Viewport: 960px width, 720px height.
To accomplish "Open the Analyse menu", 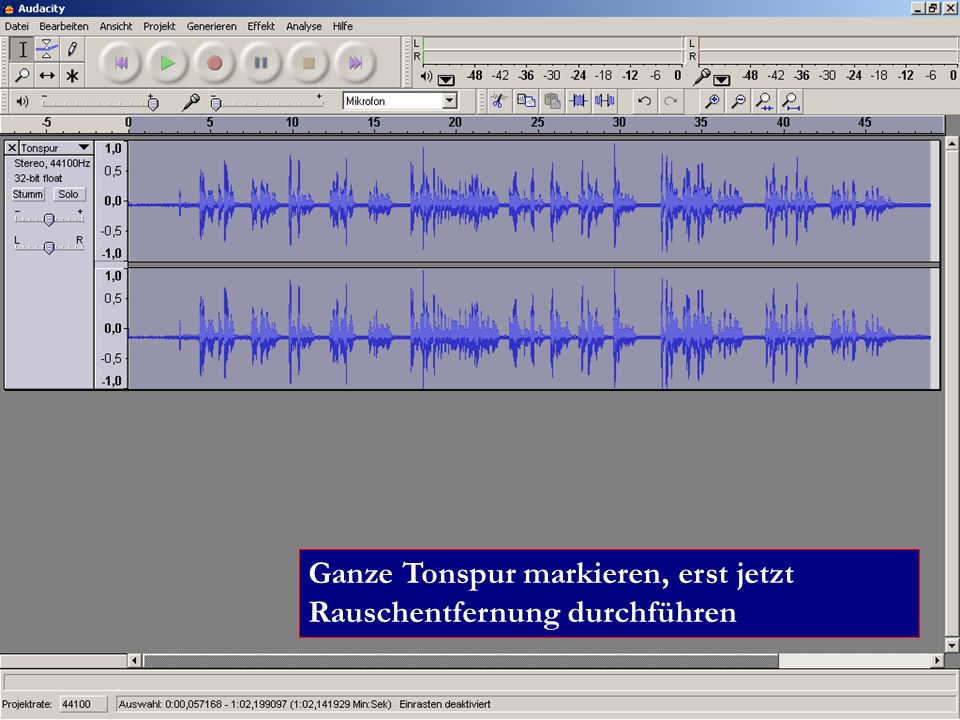I will click(304, 26).
